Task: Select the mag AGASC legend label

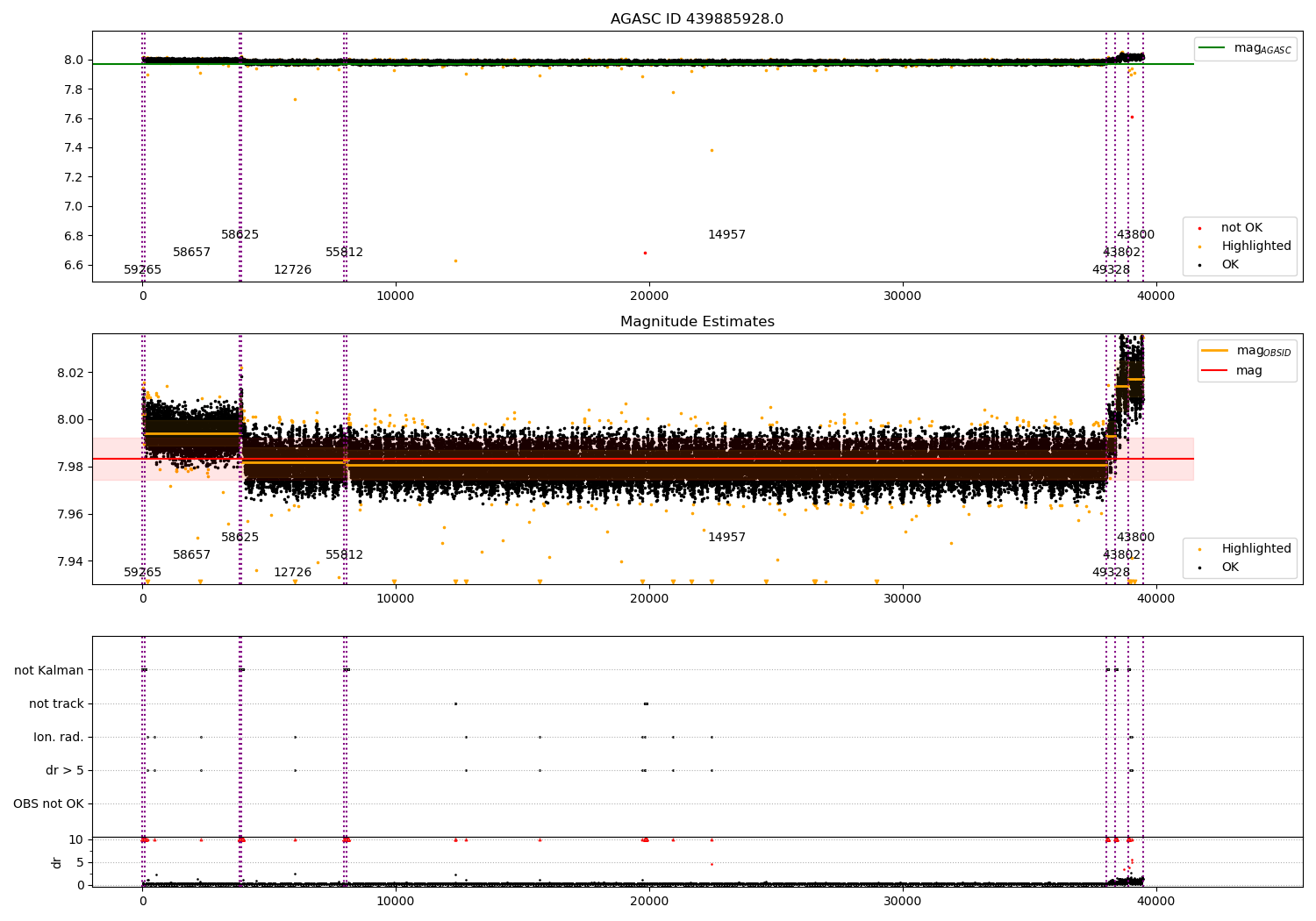Action: pyautogui.click(x=1262, y=48)
